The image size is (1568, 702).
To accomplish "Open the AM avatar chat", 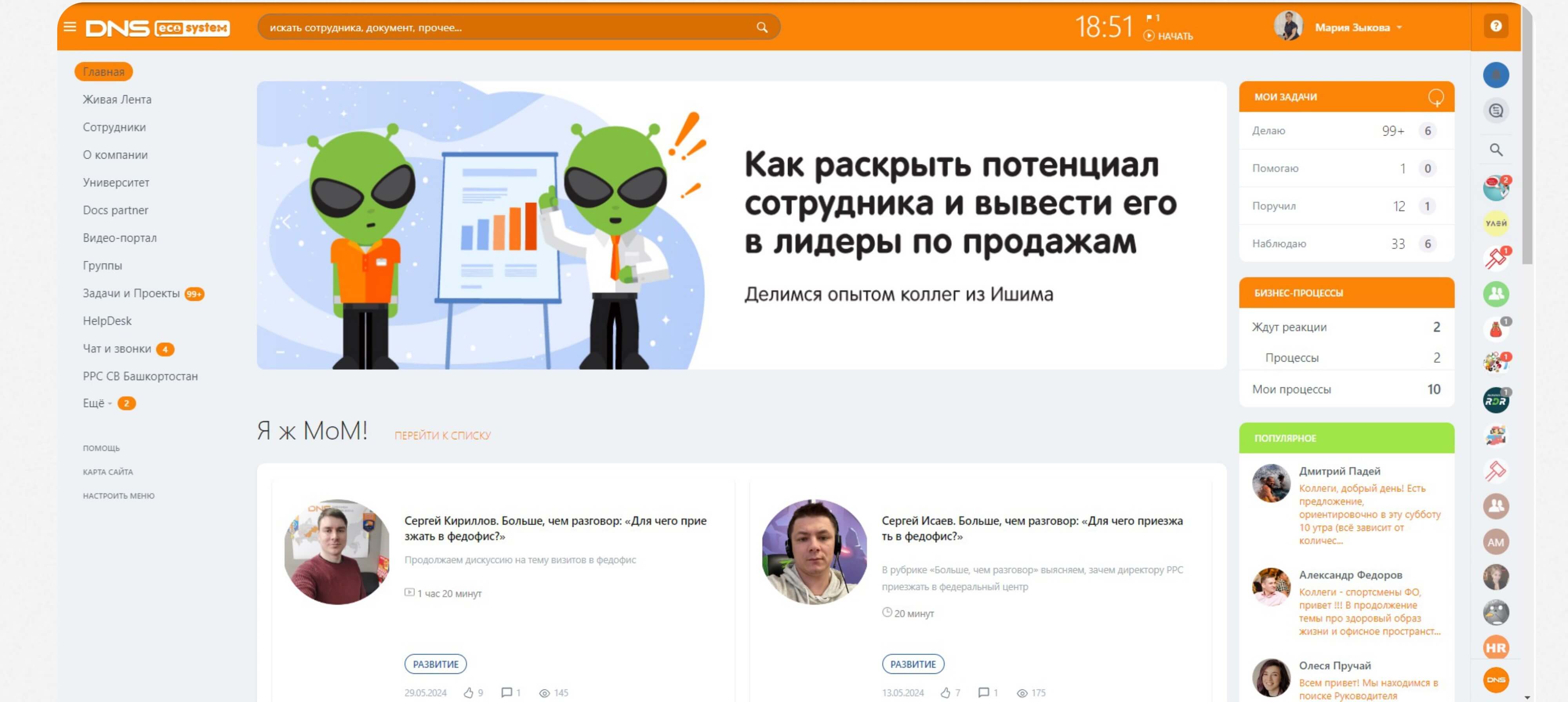I will [1495, 542].
